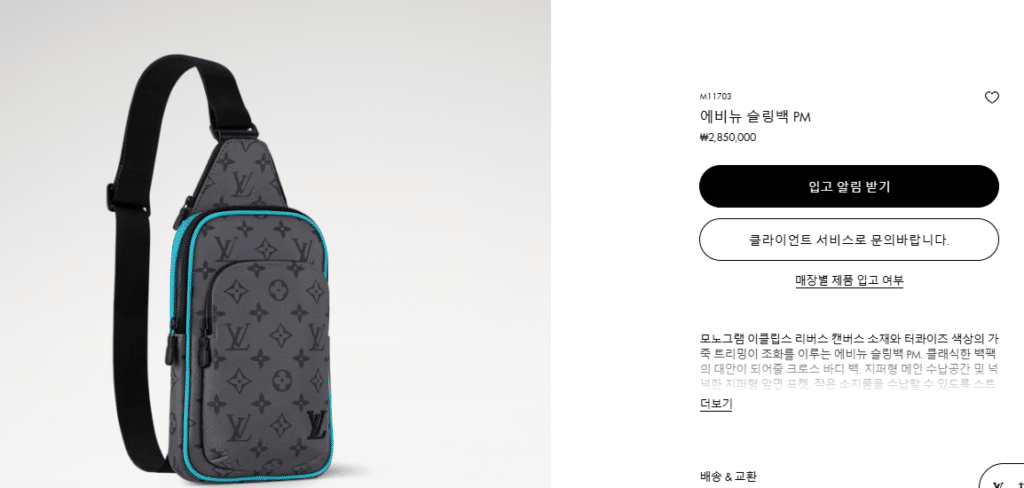
Task: Click the black LV metal emblem on bag
Action: [317, 426]
